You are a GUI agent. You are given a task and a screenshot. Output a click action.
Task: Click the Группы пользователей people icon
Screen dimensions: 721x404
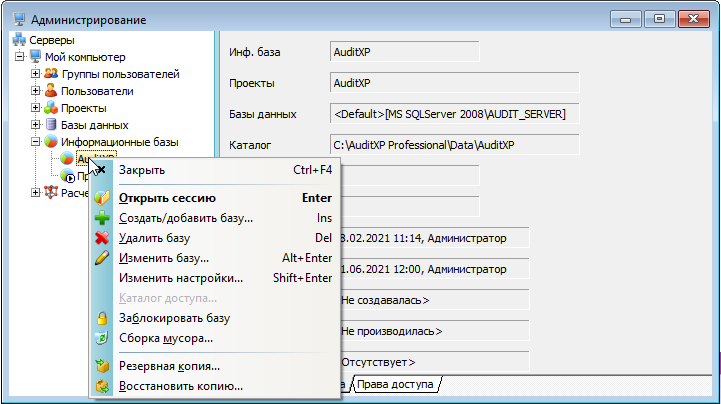click(51, 74)
